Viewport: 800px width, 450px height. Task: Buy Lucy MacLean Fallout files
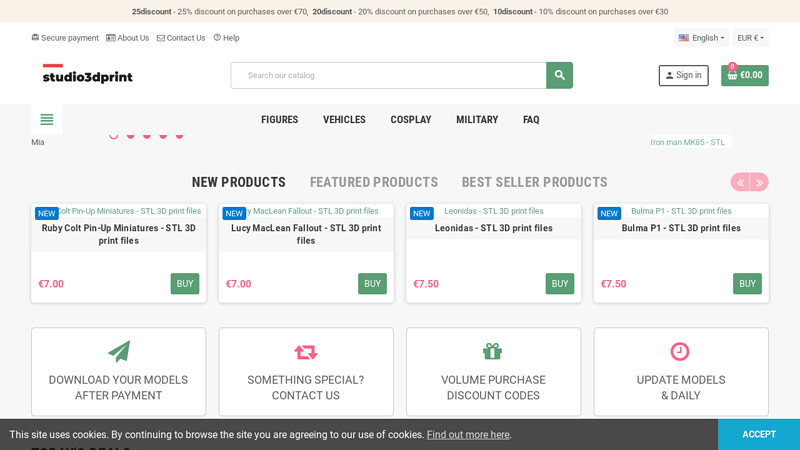[372, 284]
